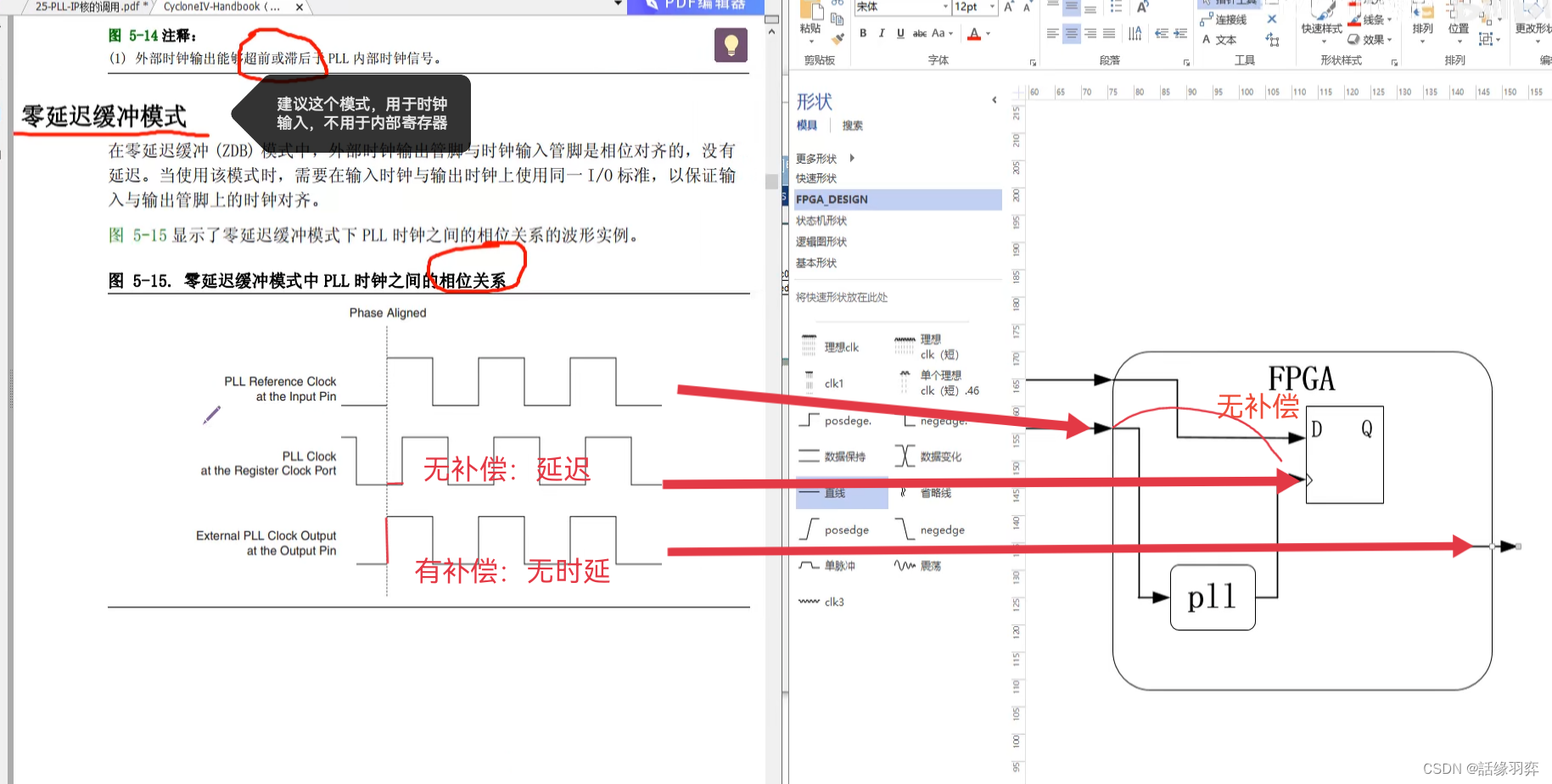The width and height of the screenshot is (1552, 784).
Task: Toggle italic formatting
Action: [882, 33]
